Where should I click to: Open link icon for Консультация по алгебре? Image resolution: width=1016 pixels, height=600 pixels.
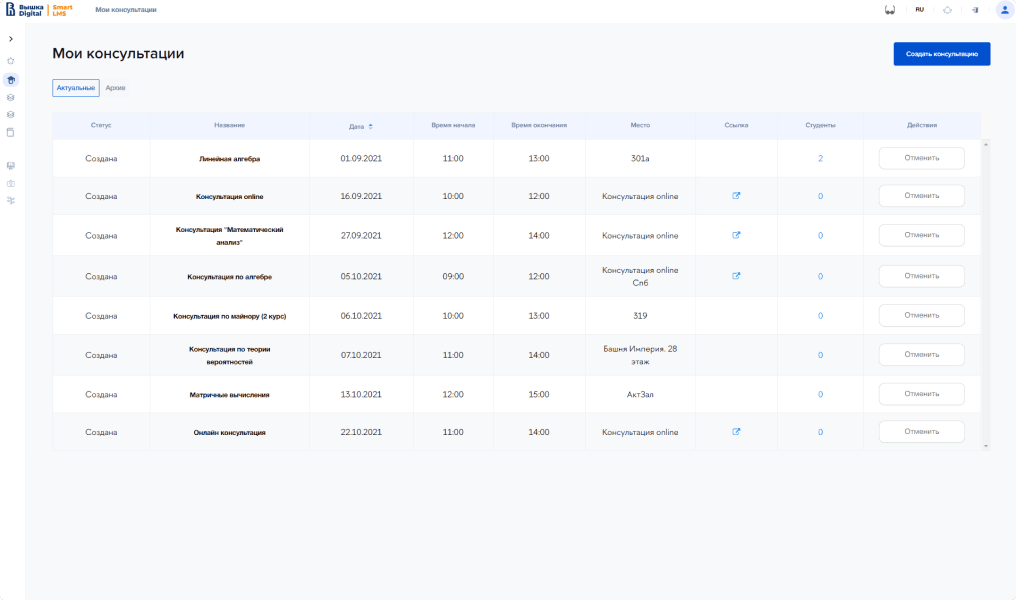[736, 276]
